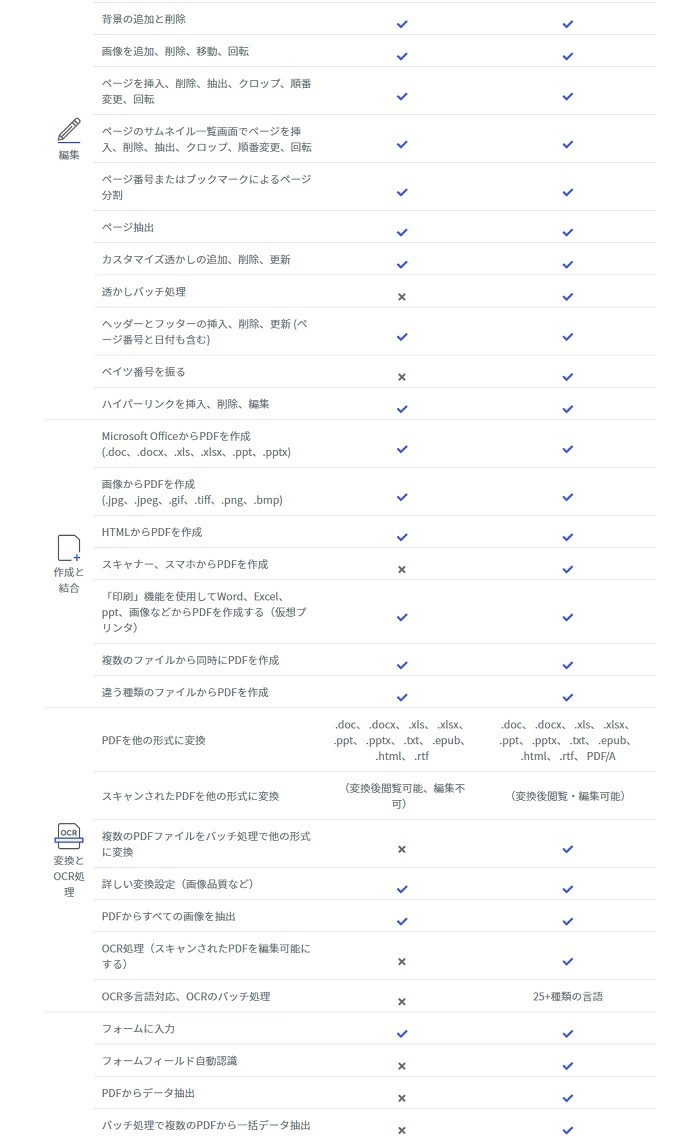Screen dimensions: 700x1139
Task: Click the 違う種類のファイルからPDFを作成 row text
Action: coord(185,692)
